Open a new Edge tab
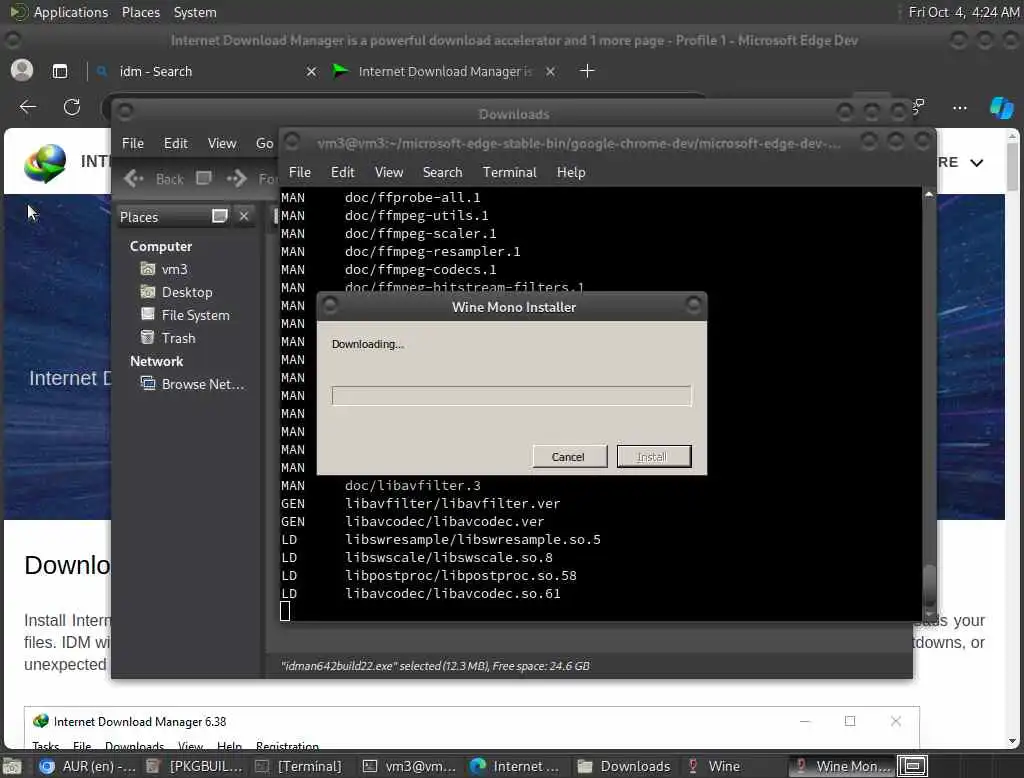The width and height of the screenshot is (1024, 778). (587, 71)
